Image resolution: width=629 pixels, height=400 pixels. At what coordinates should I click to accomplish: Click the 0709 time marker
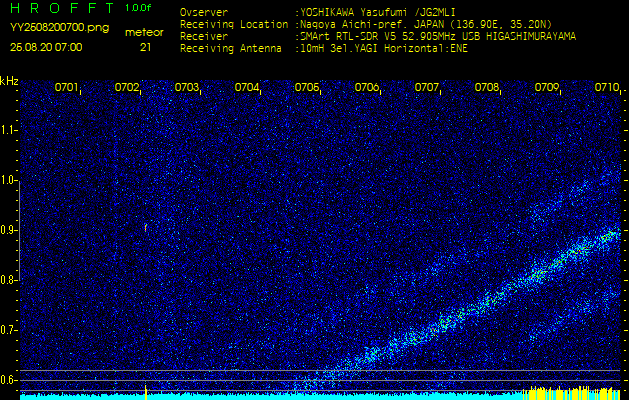(547, 87)
